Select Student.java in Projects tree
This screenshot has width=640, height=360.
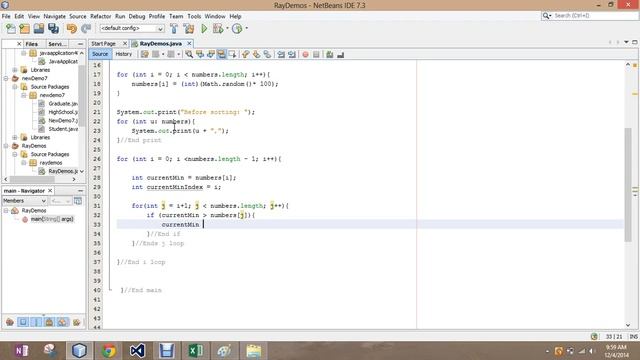click(63, 129)
